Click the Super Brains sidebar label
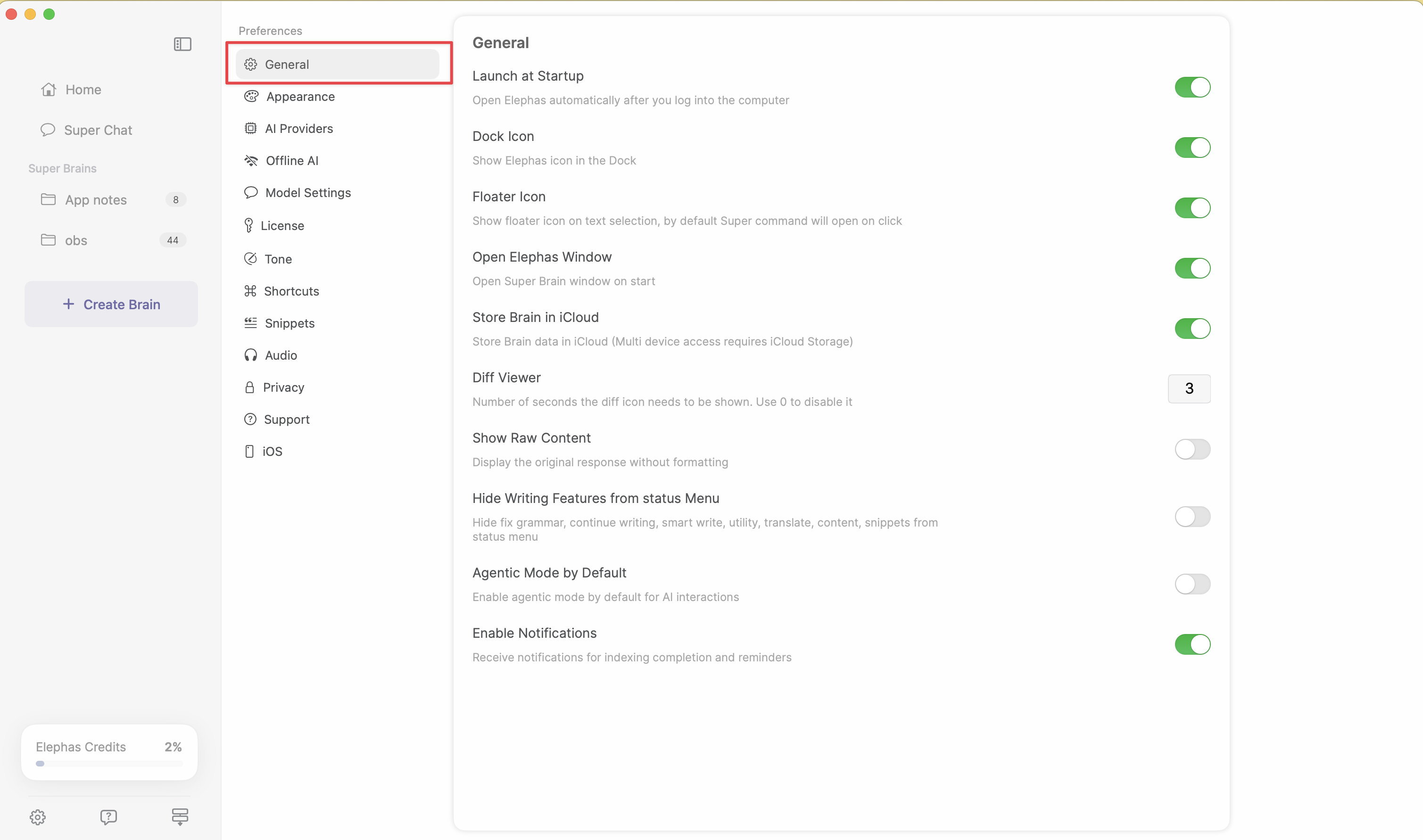 (62, 168)
